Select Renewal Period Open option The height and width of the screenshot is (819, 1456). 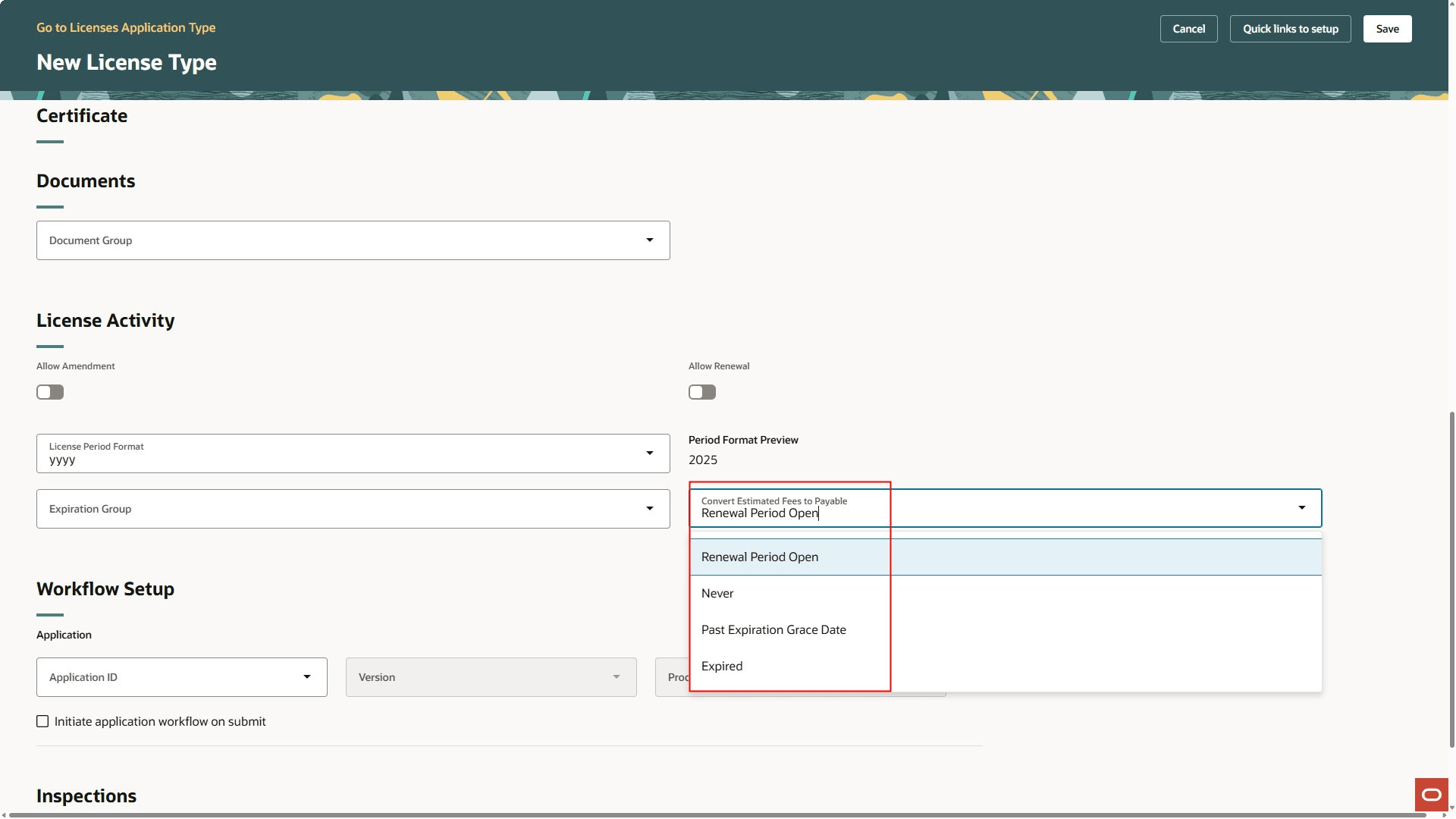pyautogui.click(x=760, y=556)
